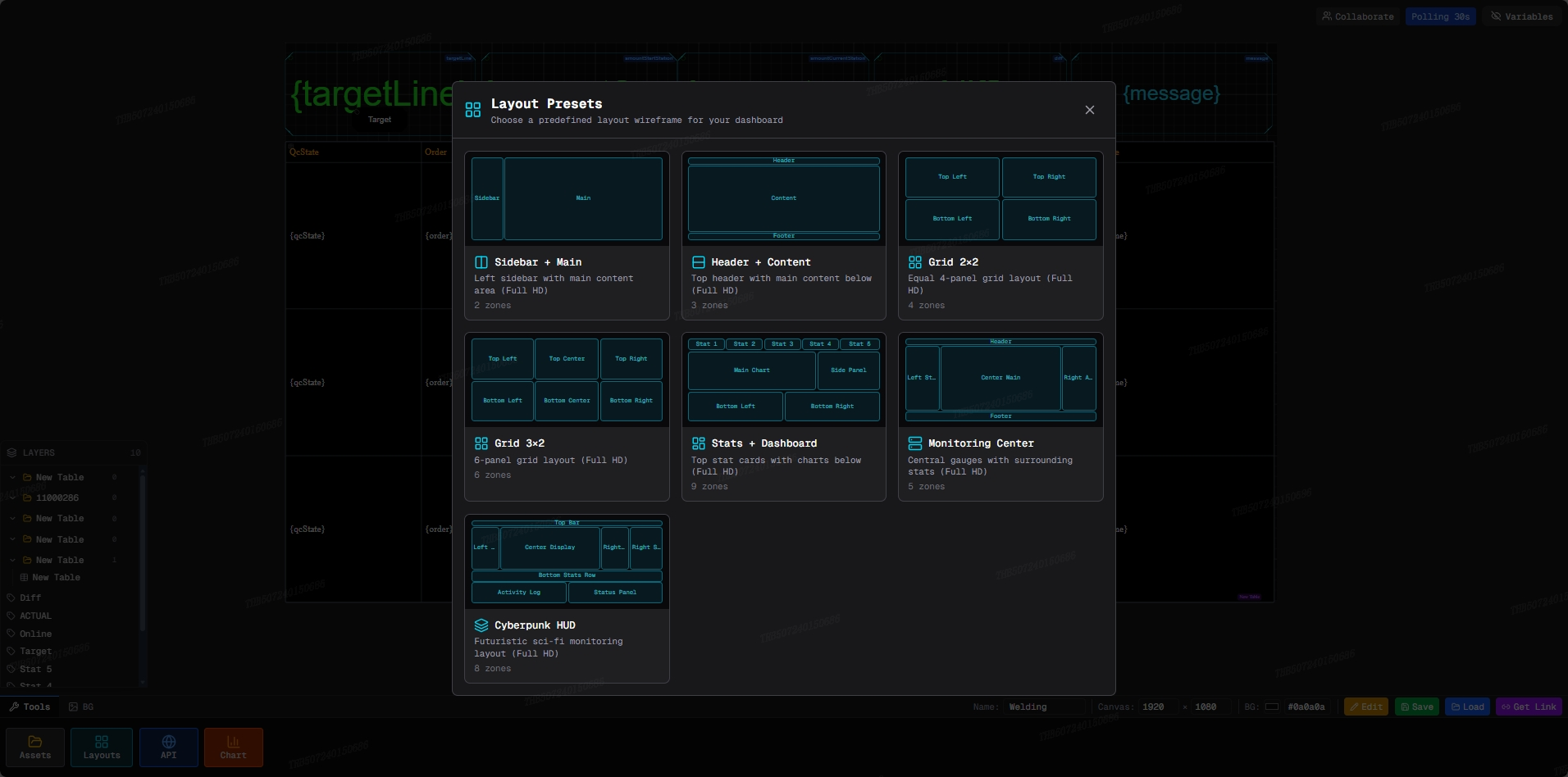Image resolution: width=1568 pixels, height=777 pixels.
Task: Choose the Stats + Dashboard wireframe thumbnail
Action: [783, 380]
